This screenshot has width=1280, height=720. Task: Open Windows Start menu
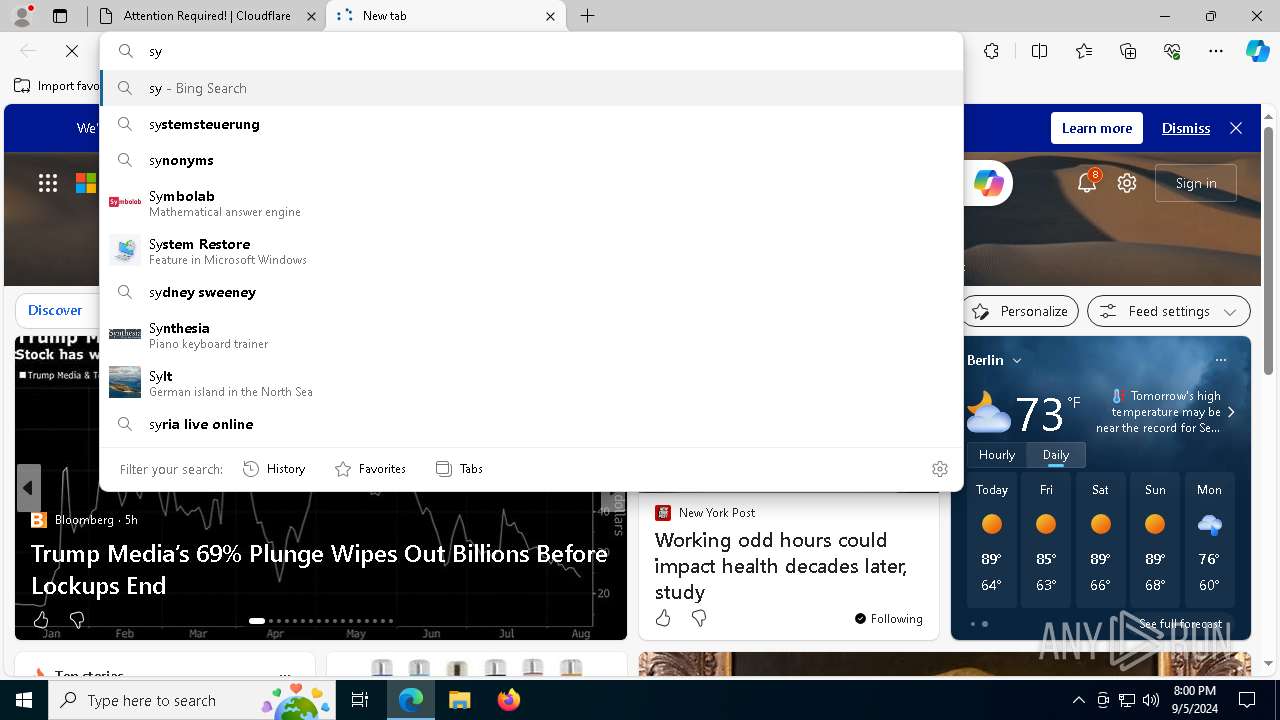(24, 700)
